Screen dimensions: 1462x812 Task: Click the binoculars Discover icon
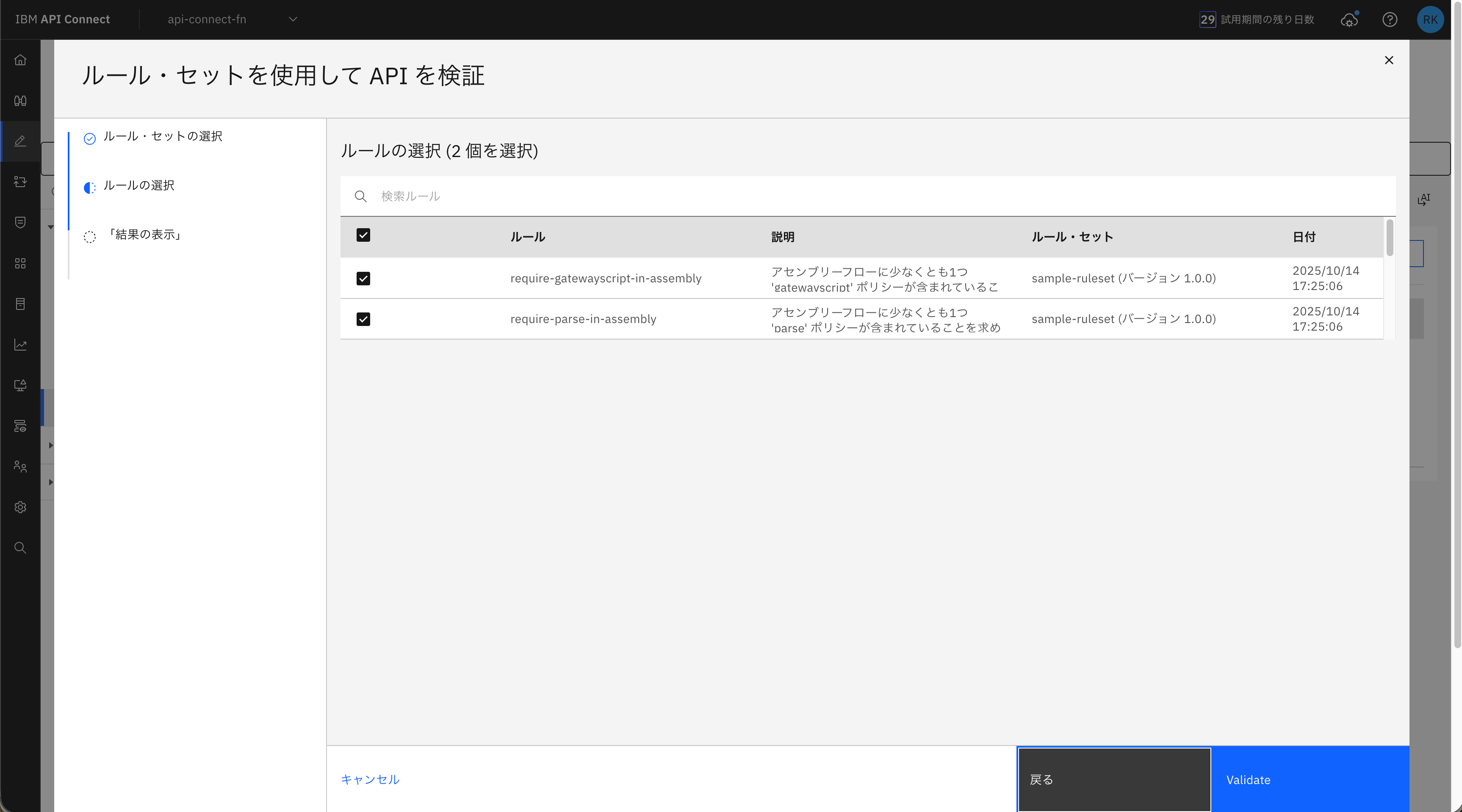coord(20,101)
